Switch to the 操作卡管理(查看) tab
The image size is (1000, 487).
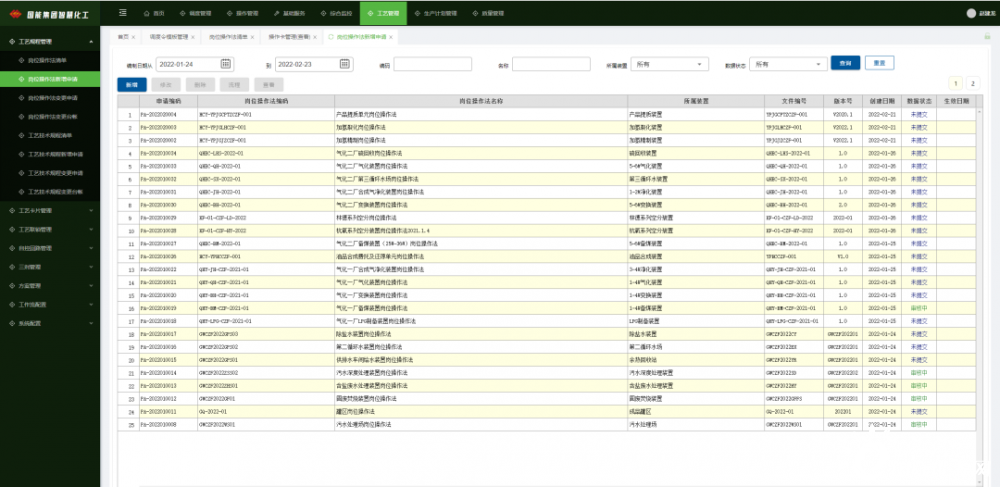[289, 38]
